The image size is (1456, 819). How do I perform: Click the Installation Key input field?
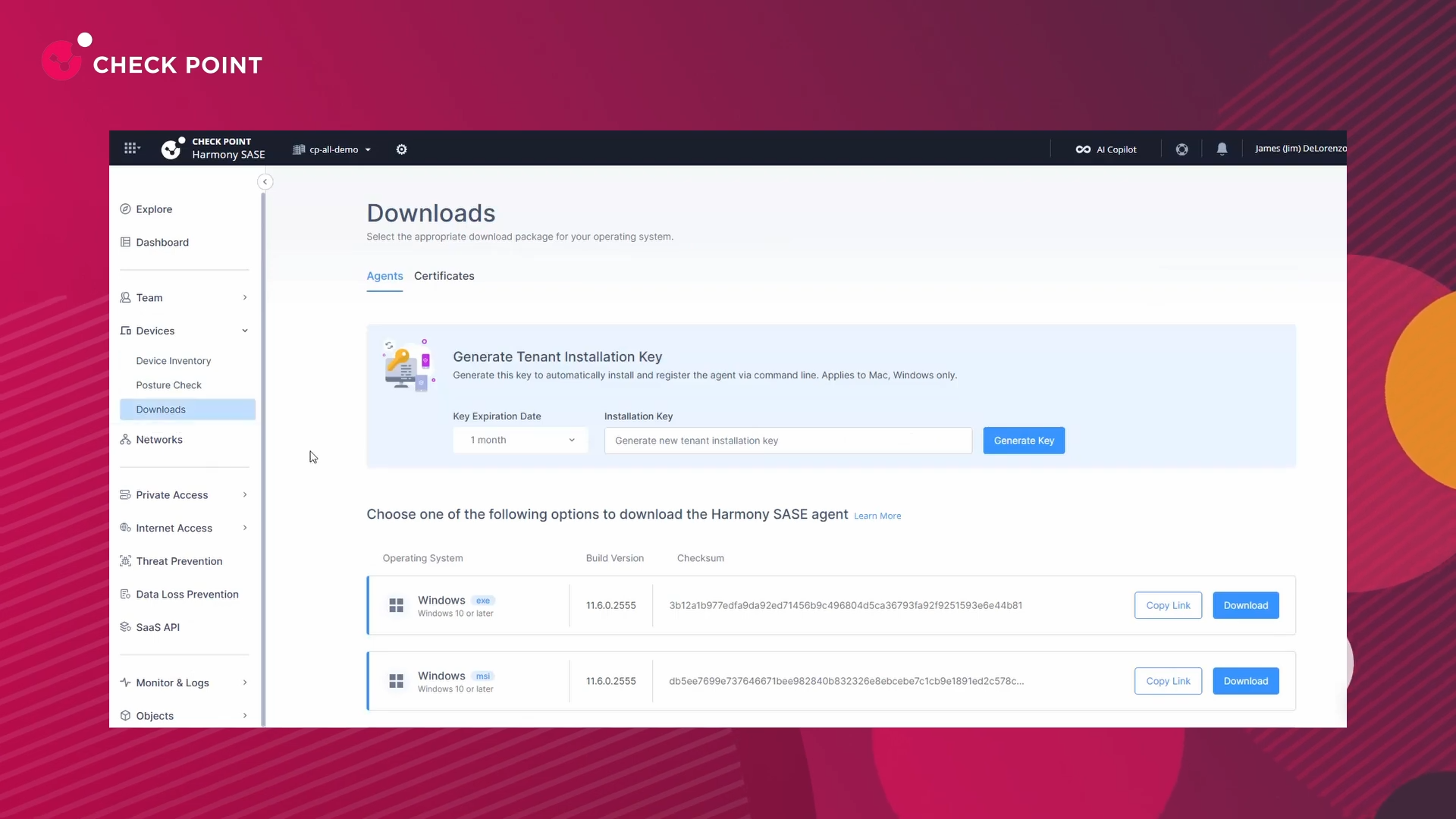(x=788, y=441)
